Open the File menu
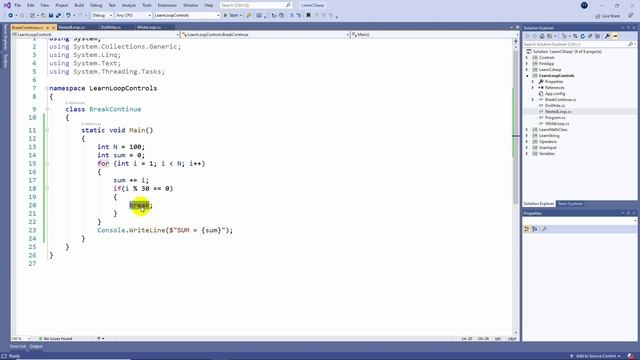 pyautogui.click(x=17, y=5)
